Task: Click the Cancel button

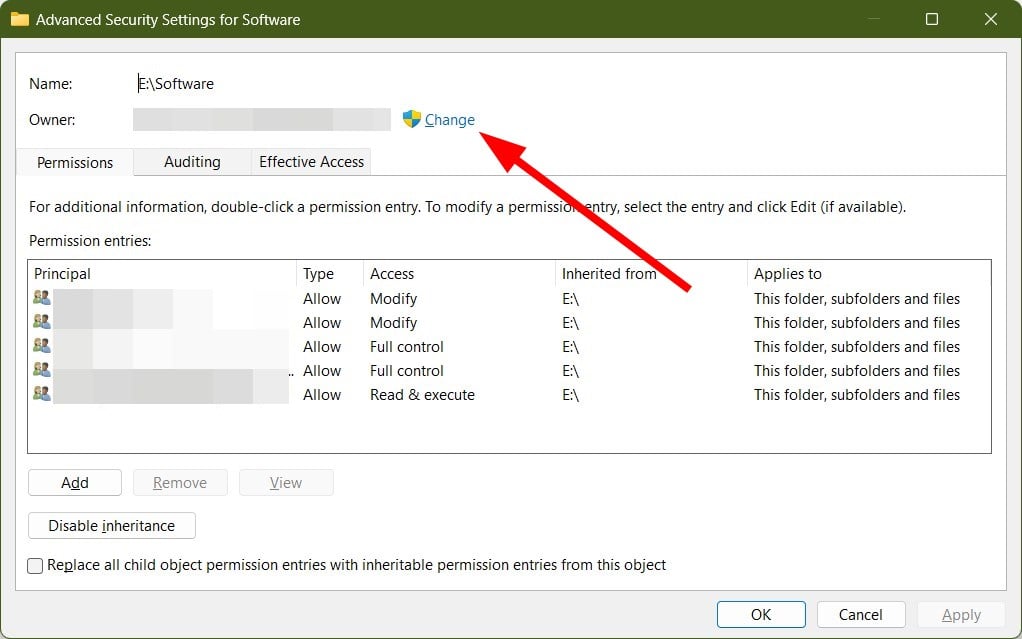Action: [860, 615]
